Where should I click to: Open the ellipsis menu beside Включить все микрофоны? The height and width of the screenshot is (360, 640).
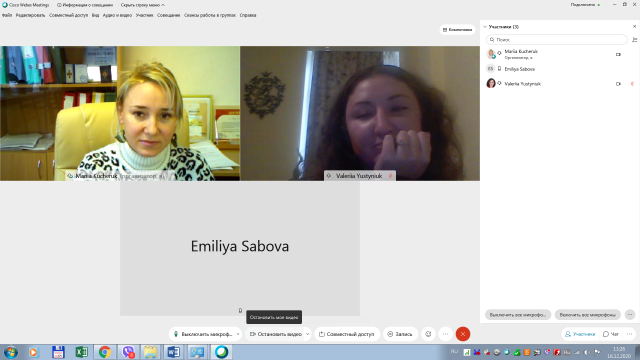pyautogui.click(x=630, y=315)
